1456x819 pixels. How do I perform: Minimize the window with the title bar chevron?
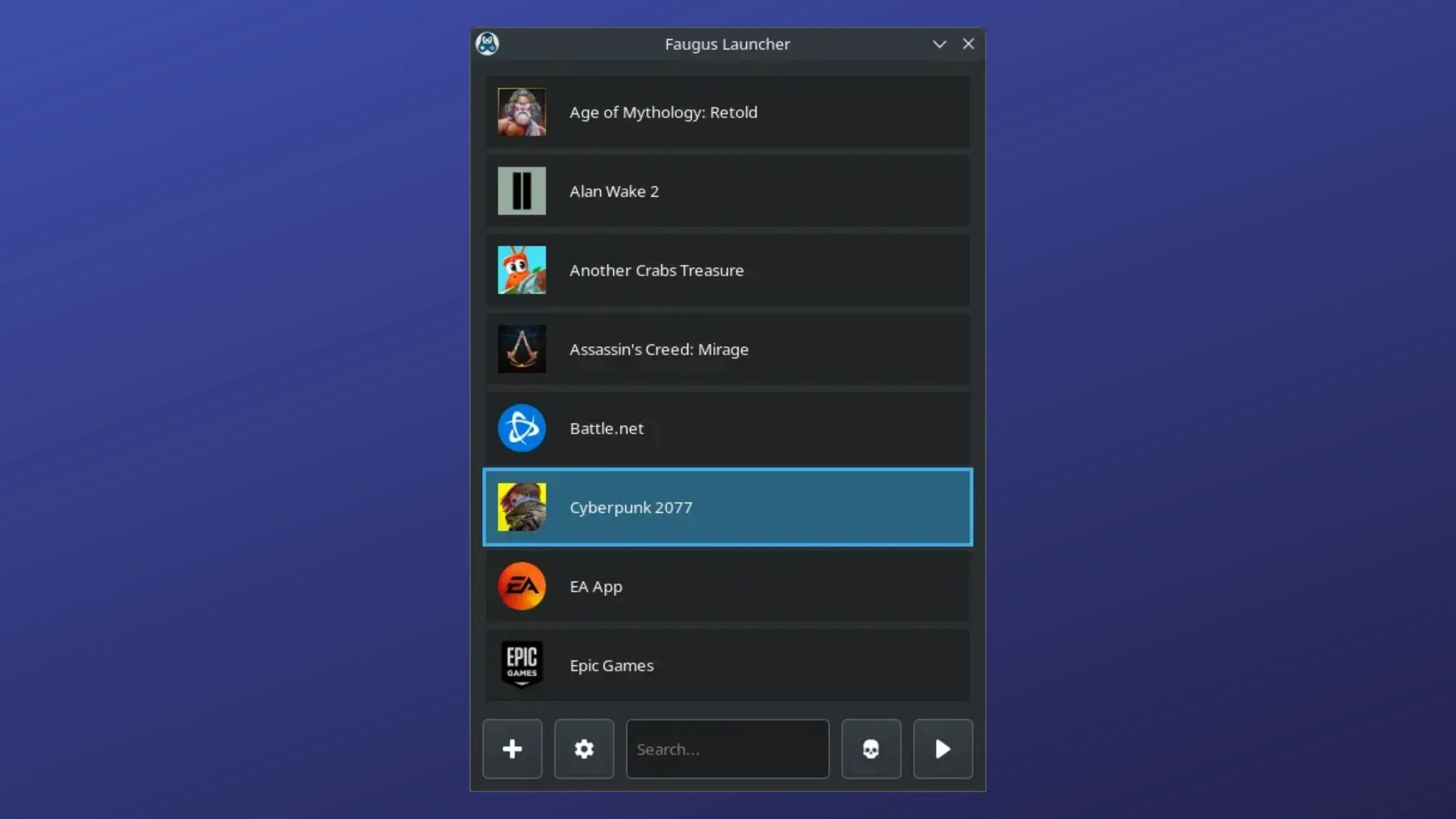pyautogui.click(x=939, y=44)
